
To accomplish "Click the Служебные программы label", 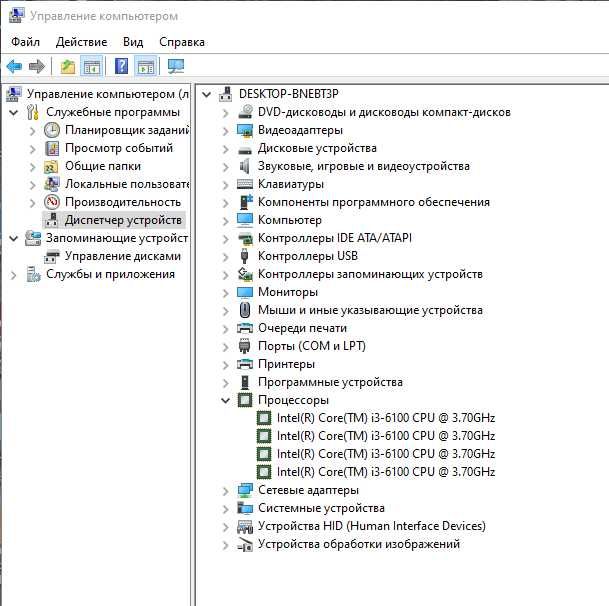I will tap(113, 112).
